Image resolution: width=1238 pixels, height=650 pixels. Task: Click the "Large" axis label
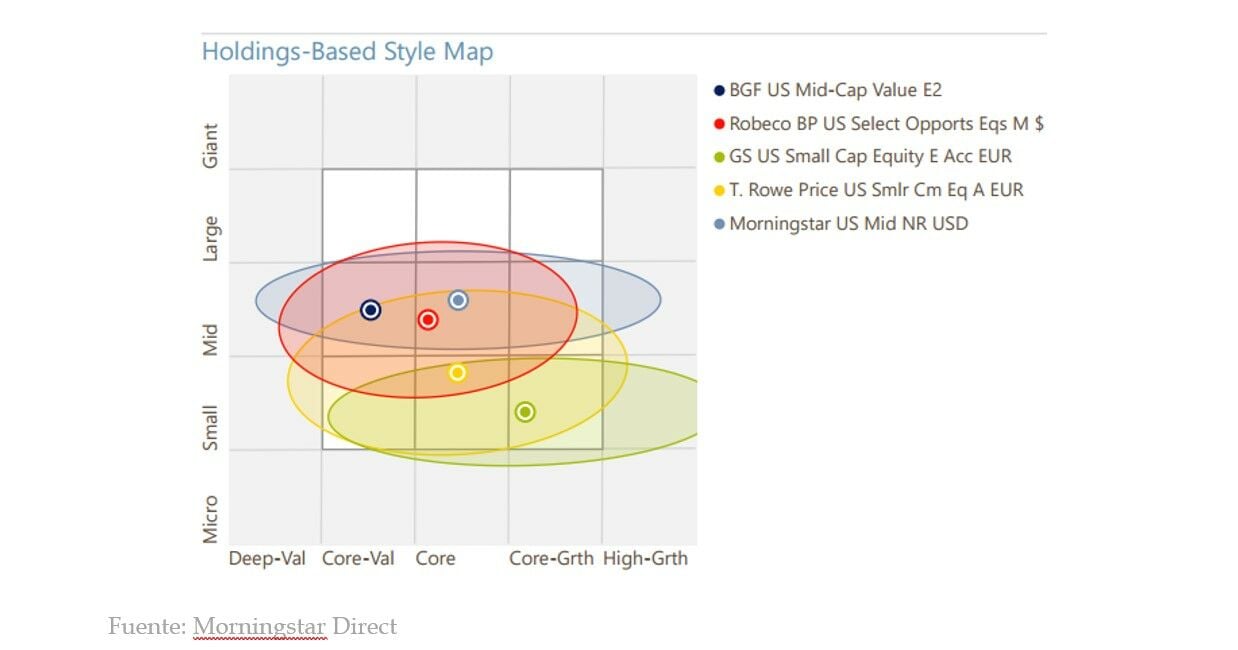pyautogui.click(x=210, y=240)
